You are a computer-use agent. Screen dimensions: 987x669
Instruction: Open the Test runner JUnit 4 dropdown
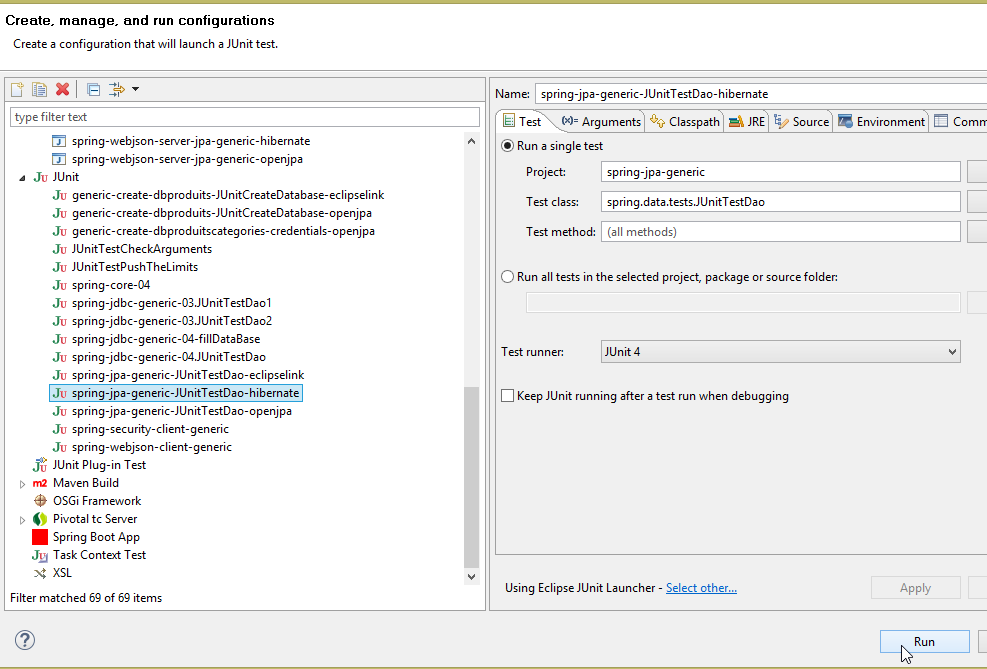(x=780, y=352)
